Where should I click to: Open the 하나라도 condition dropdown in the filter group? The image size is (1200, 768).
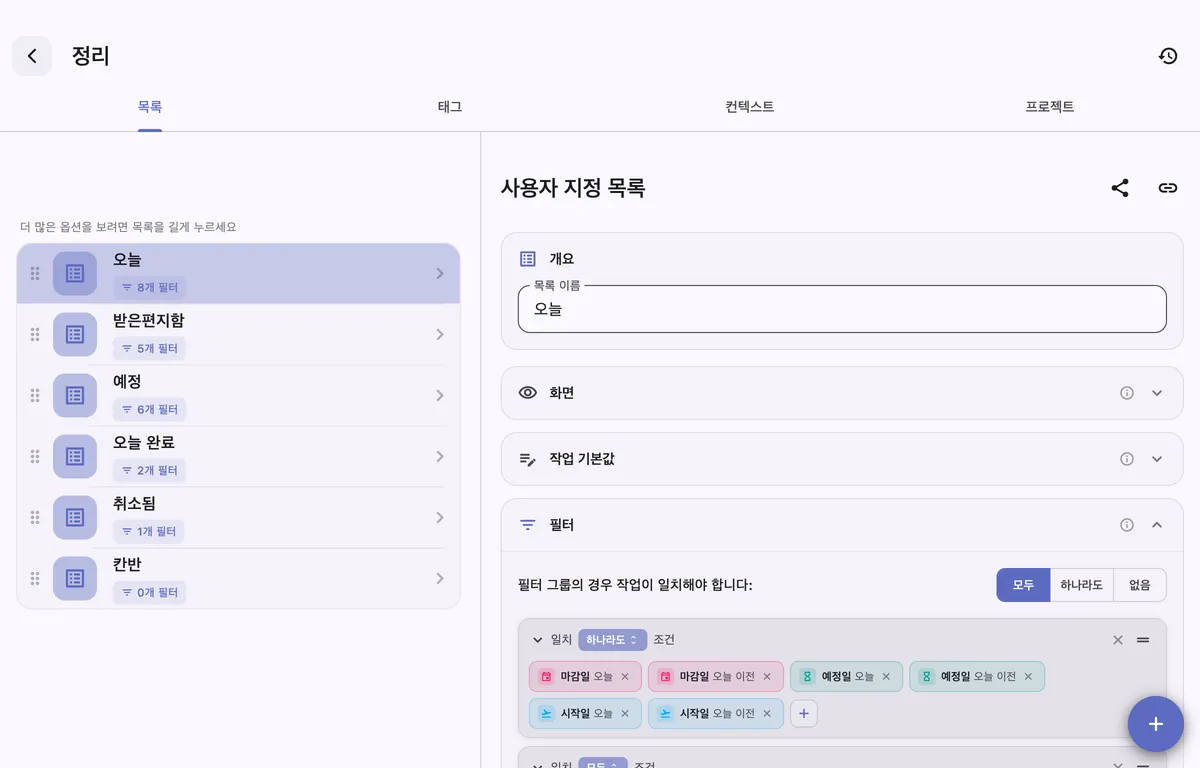[x=612, y=640]
